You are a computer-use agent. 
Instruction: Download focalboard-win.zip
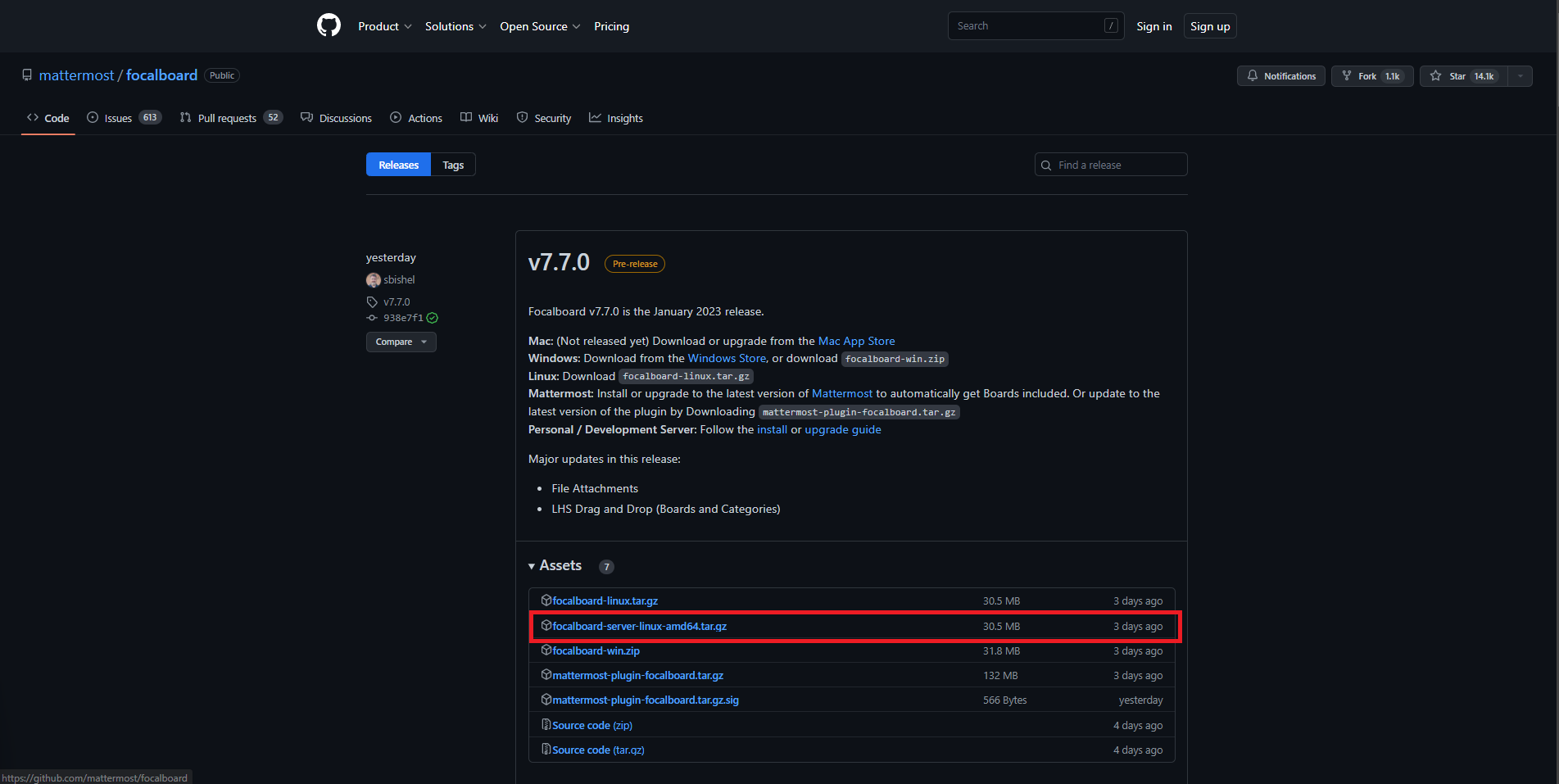[596, 650]
